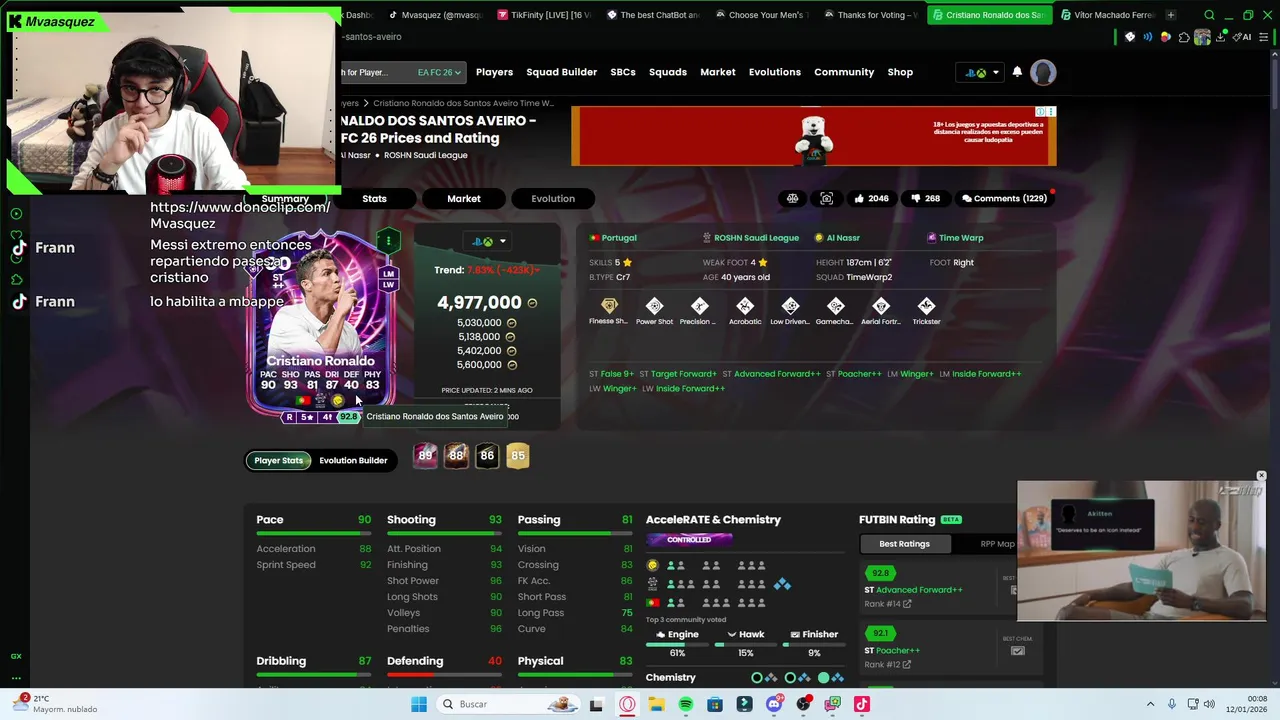Open the 88-rated card version
The image size is (1280, 720).
click(x=456, y=455)
